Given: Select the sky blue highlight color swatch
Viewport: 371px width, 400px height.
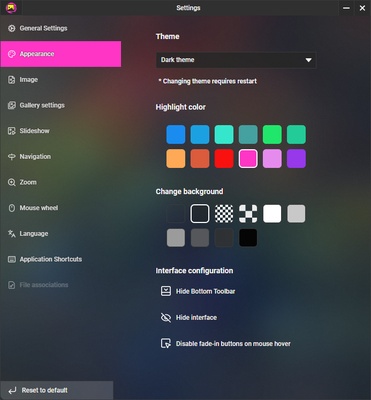Looking at the screenshot, I should pos(200,134).
